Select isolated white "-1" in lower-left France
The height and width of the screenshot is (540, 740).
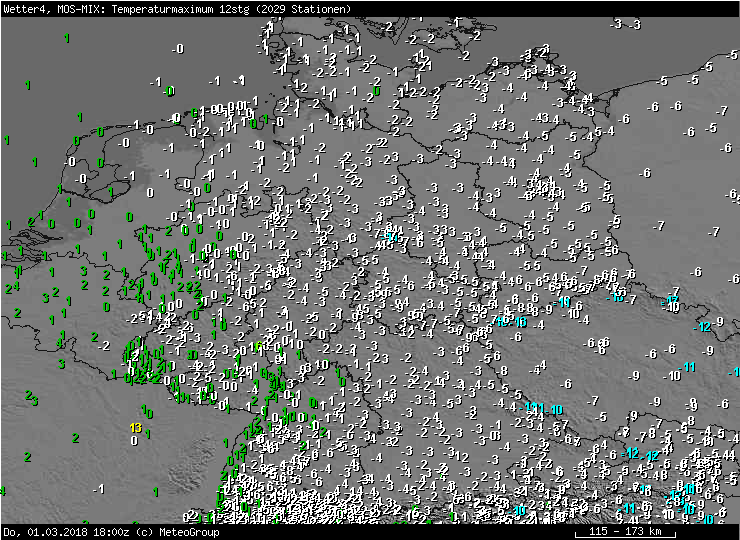pos(98,488)
